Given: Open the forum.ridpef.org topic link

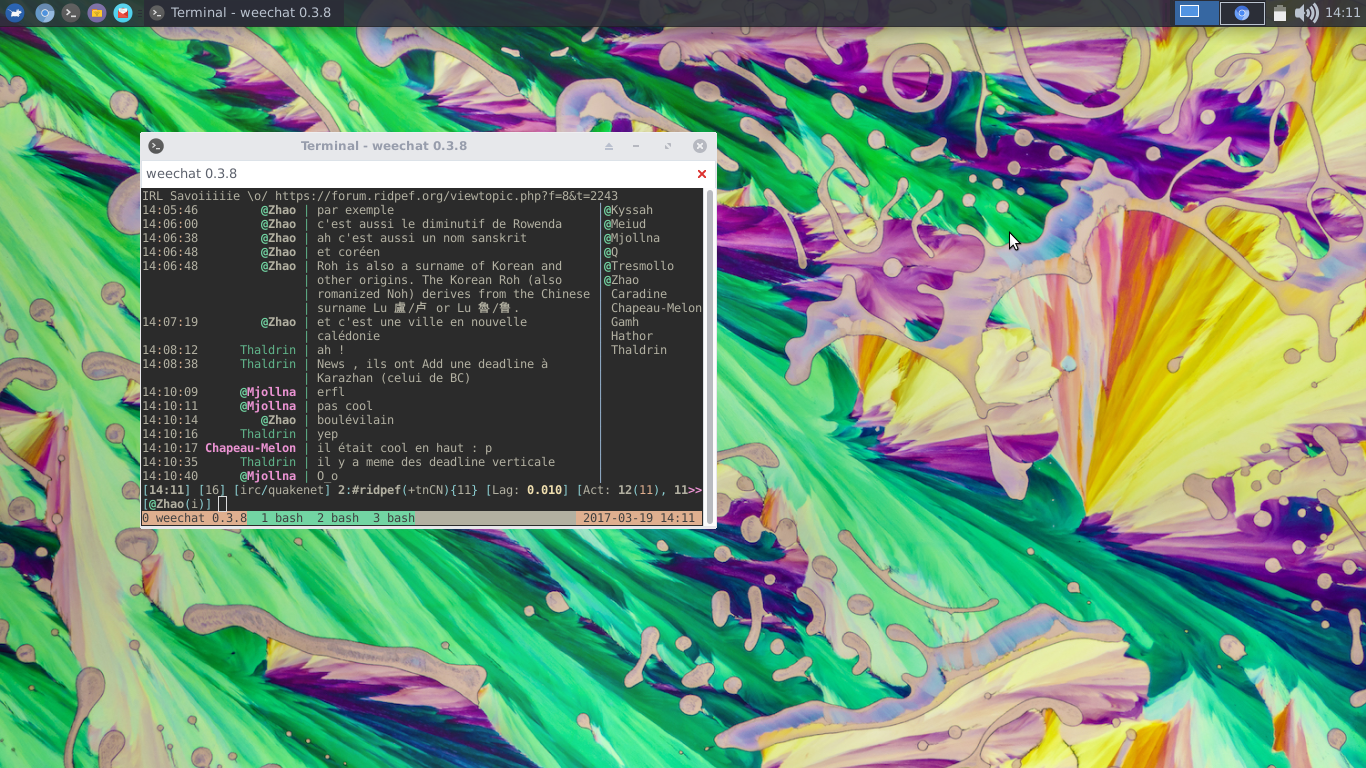Looking at the screenshot, I should click(446, 196).
